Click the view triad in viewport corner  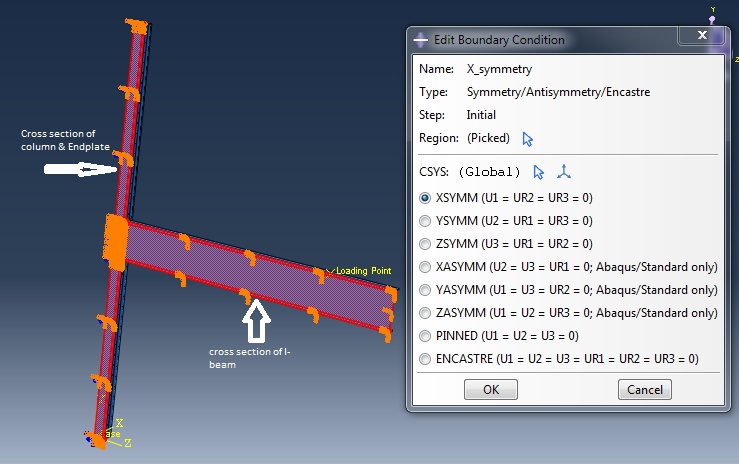(x=718, y=33)
